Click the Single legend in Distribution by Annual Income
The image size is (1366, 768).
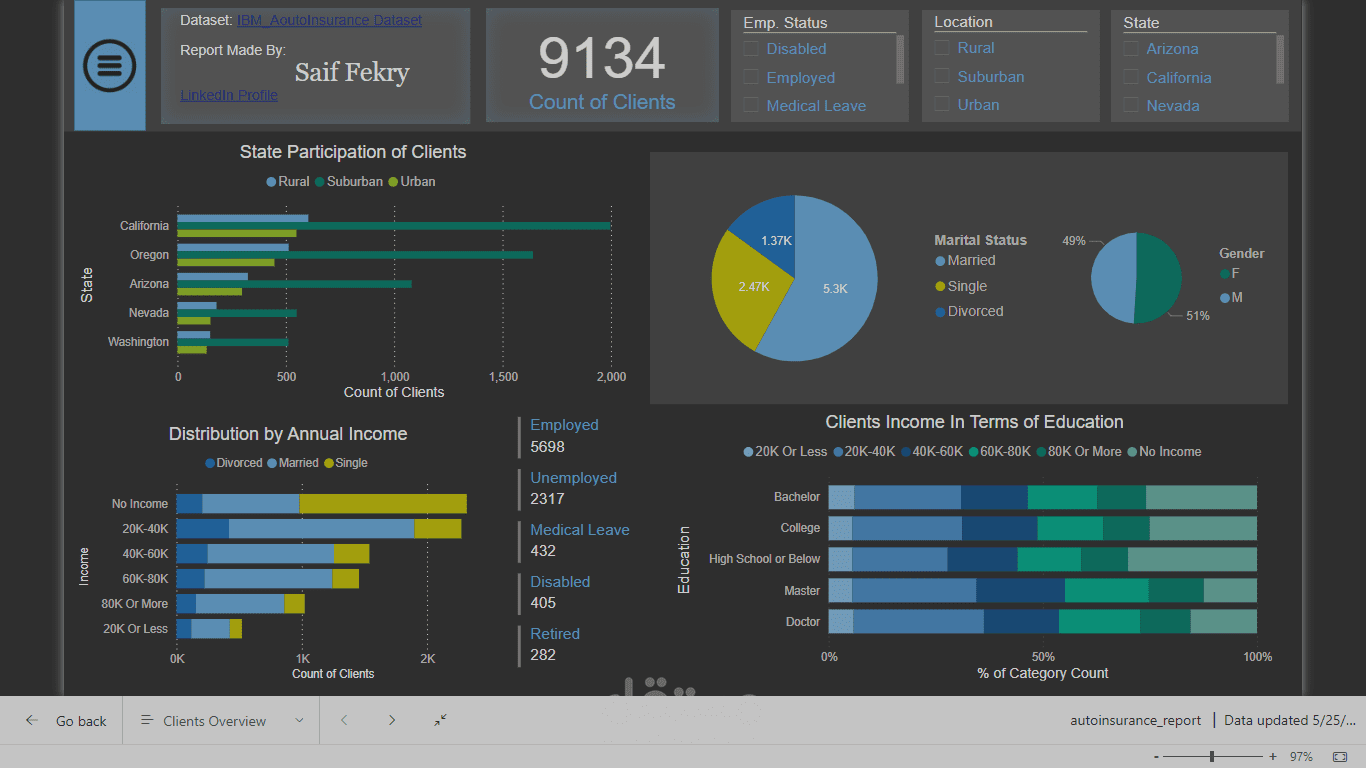point(345,463)
